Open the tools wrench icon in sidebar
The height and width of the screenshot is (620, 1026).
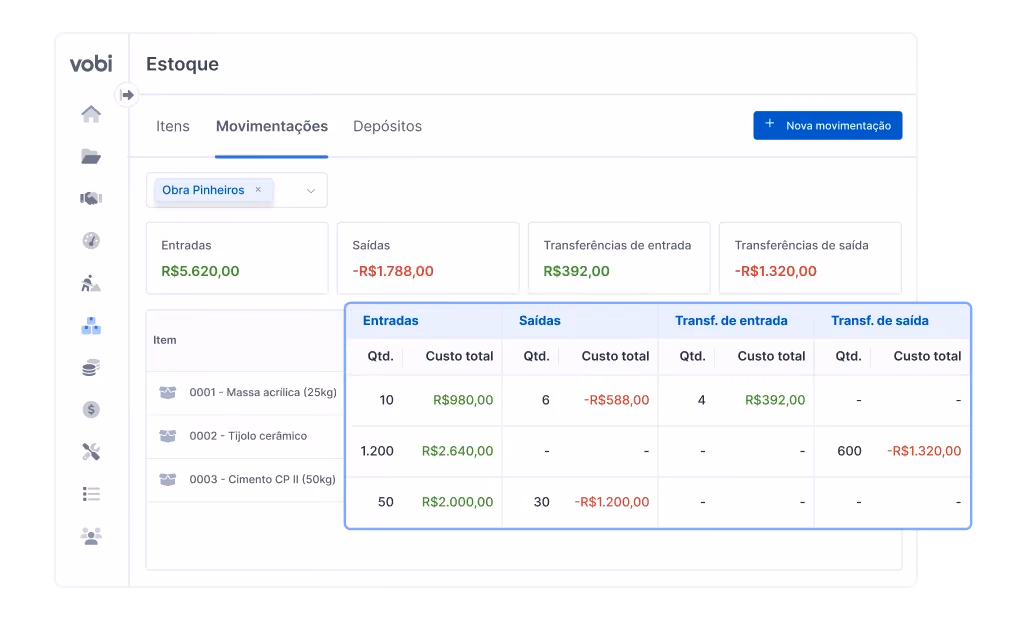(91, 452)
